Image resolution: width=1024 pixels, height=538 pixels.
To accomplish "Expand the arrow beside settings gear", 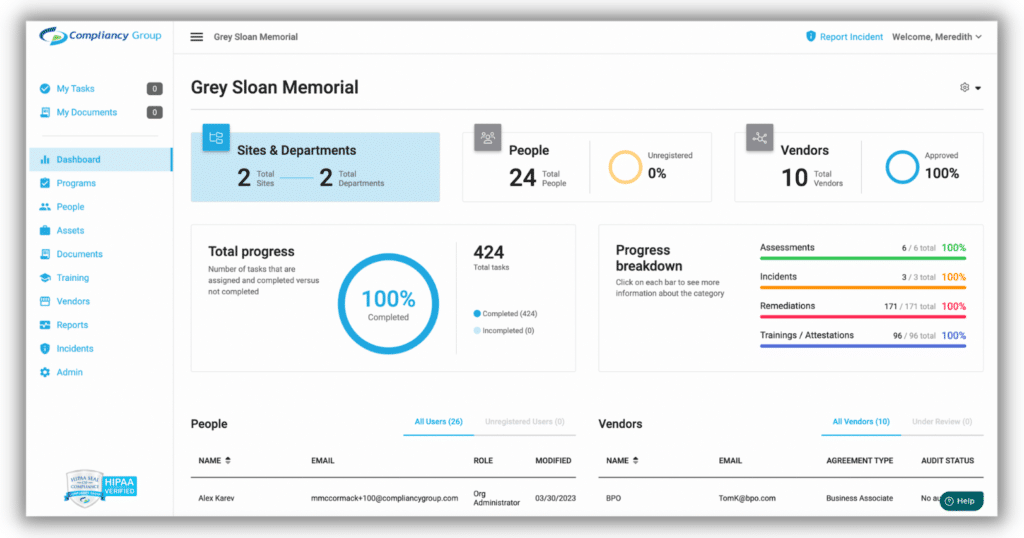I will tap(978, 88).
